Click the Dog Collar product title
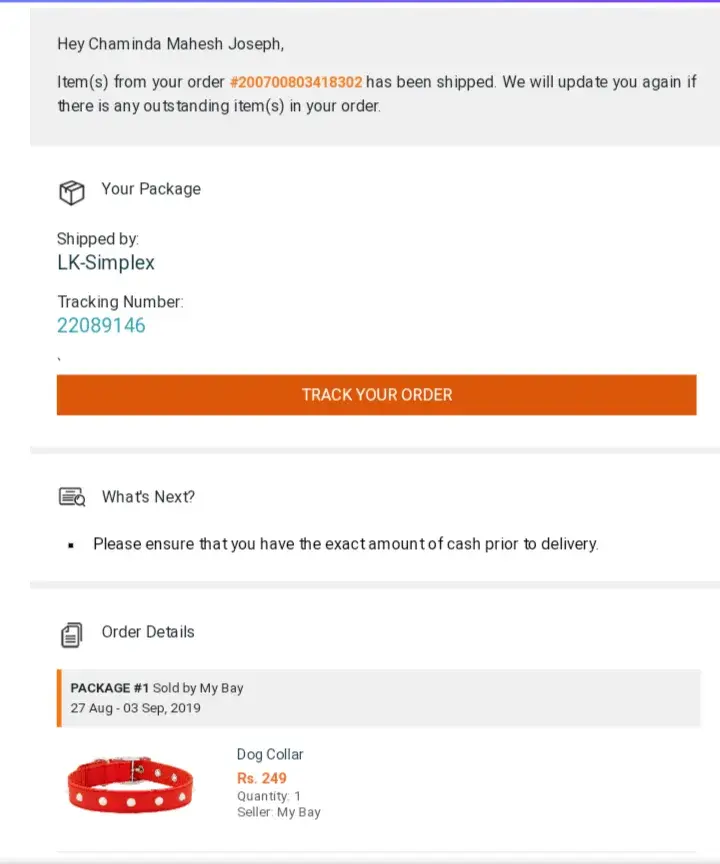The image size is (720, 864). (270, 754)
